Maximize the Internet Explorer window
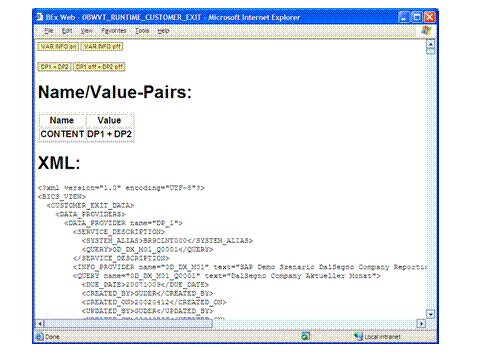 pos(417,17)
